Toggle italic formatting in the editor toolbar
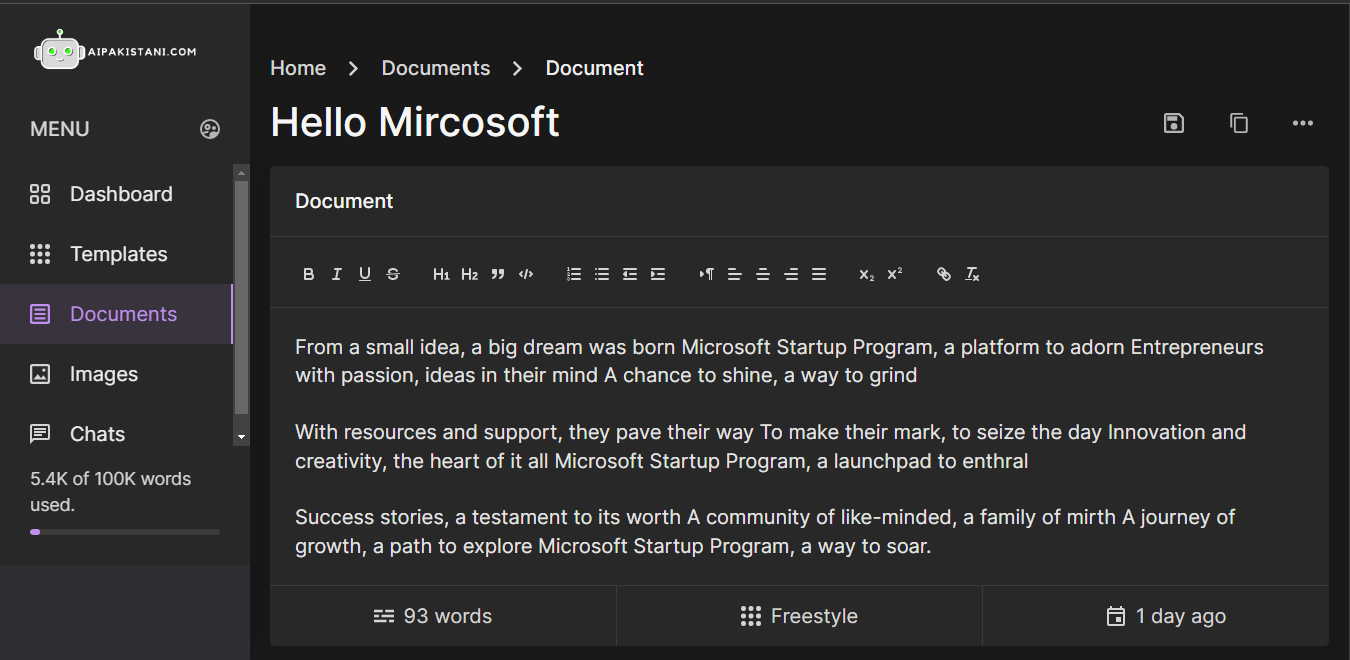Image resolution: width=1350 pixels, height=660 pixels. pos(337,274)
